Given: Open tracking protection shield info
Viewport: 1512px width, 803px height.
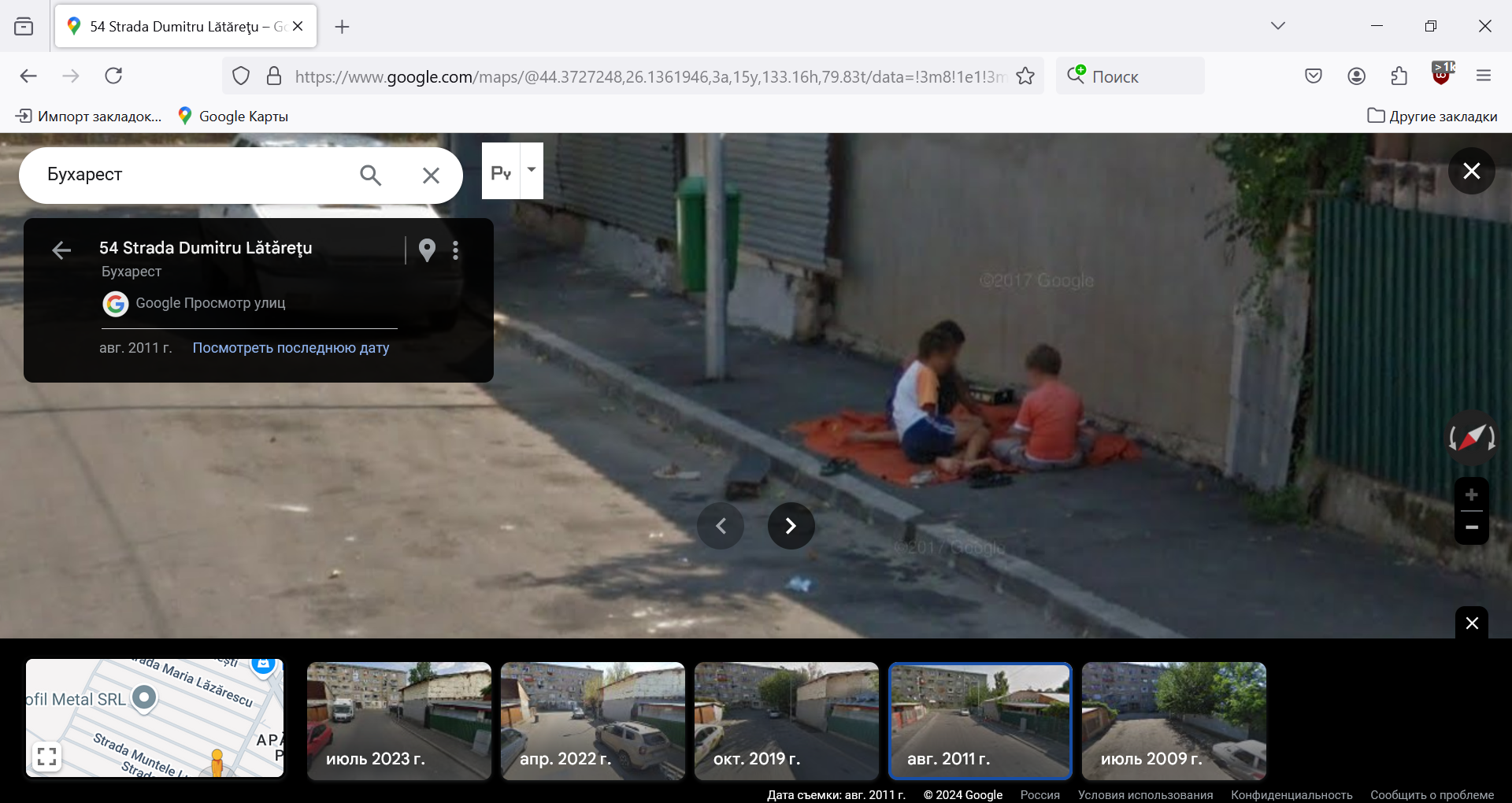Looking at the screenshot, I should point(241,76).
